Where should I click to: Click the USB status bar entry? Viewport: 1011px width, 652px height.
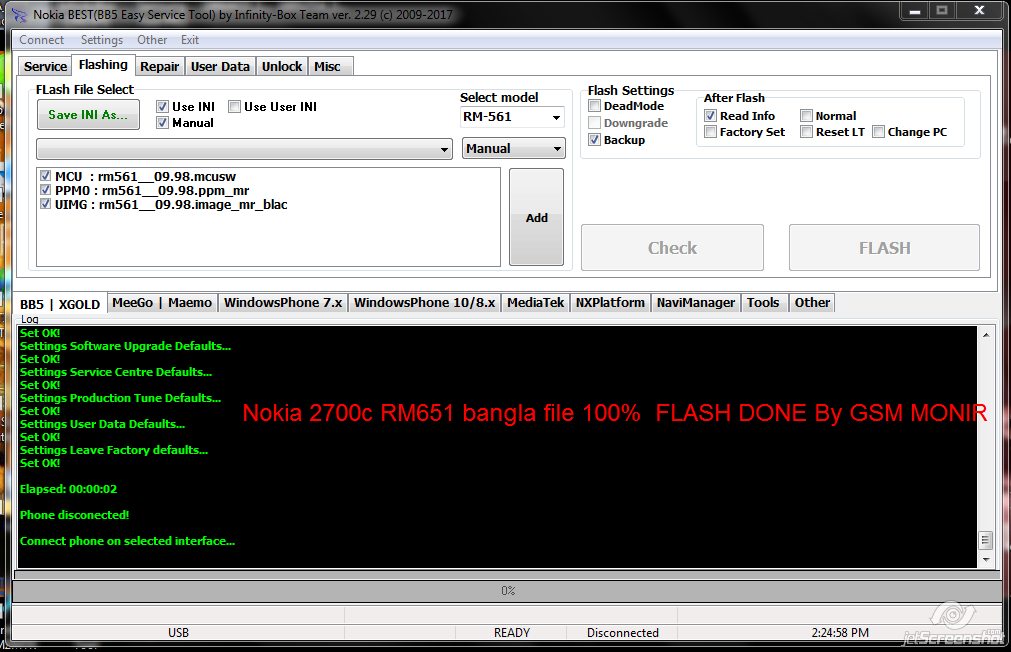(178, 633)
